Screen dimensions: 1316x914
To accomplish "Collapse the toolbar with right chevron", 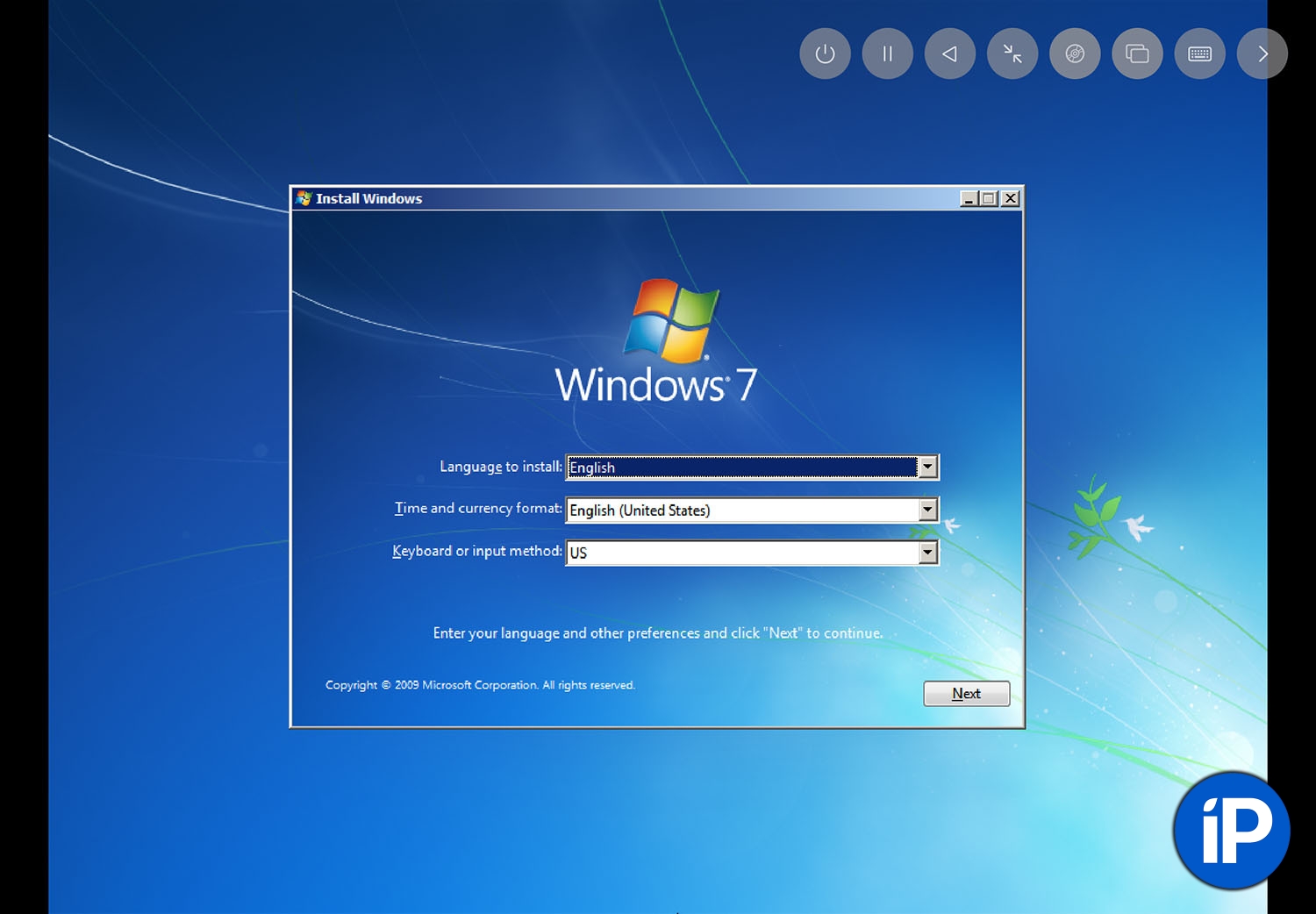I will point(1262,54).
